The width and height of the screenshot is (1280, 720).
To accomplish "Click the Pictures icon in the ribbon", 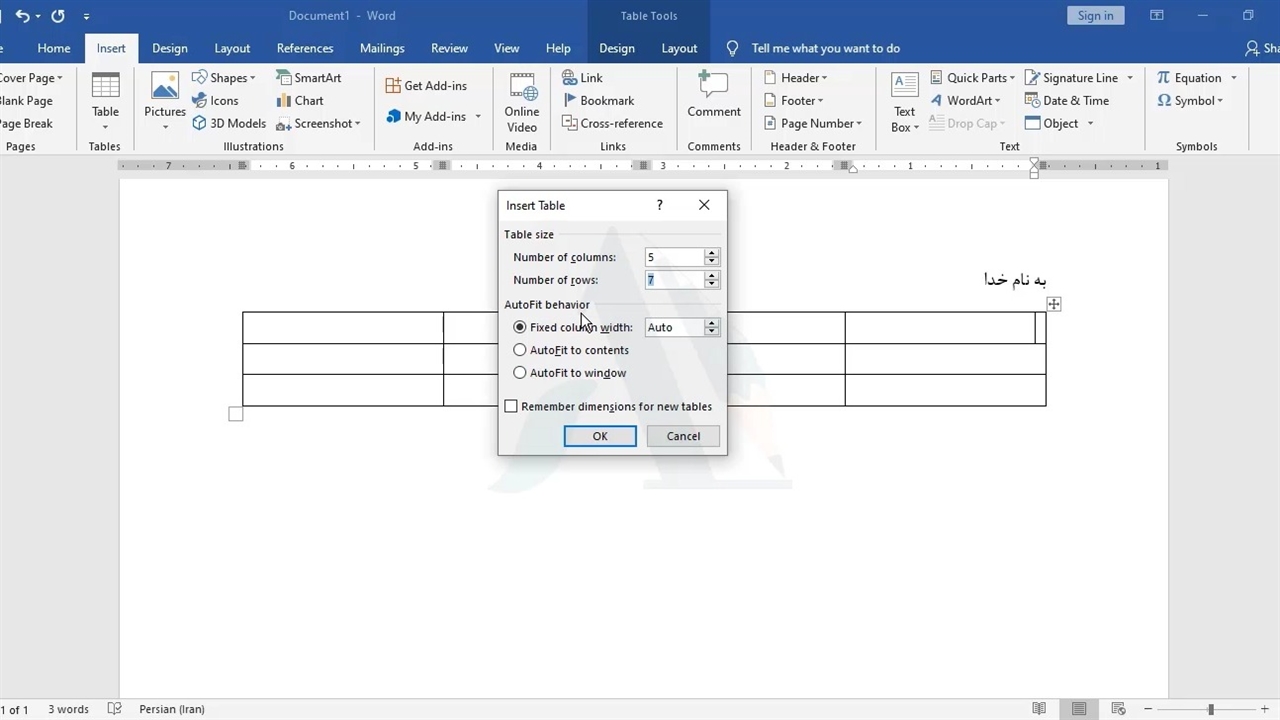I will tap(165, 90).
